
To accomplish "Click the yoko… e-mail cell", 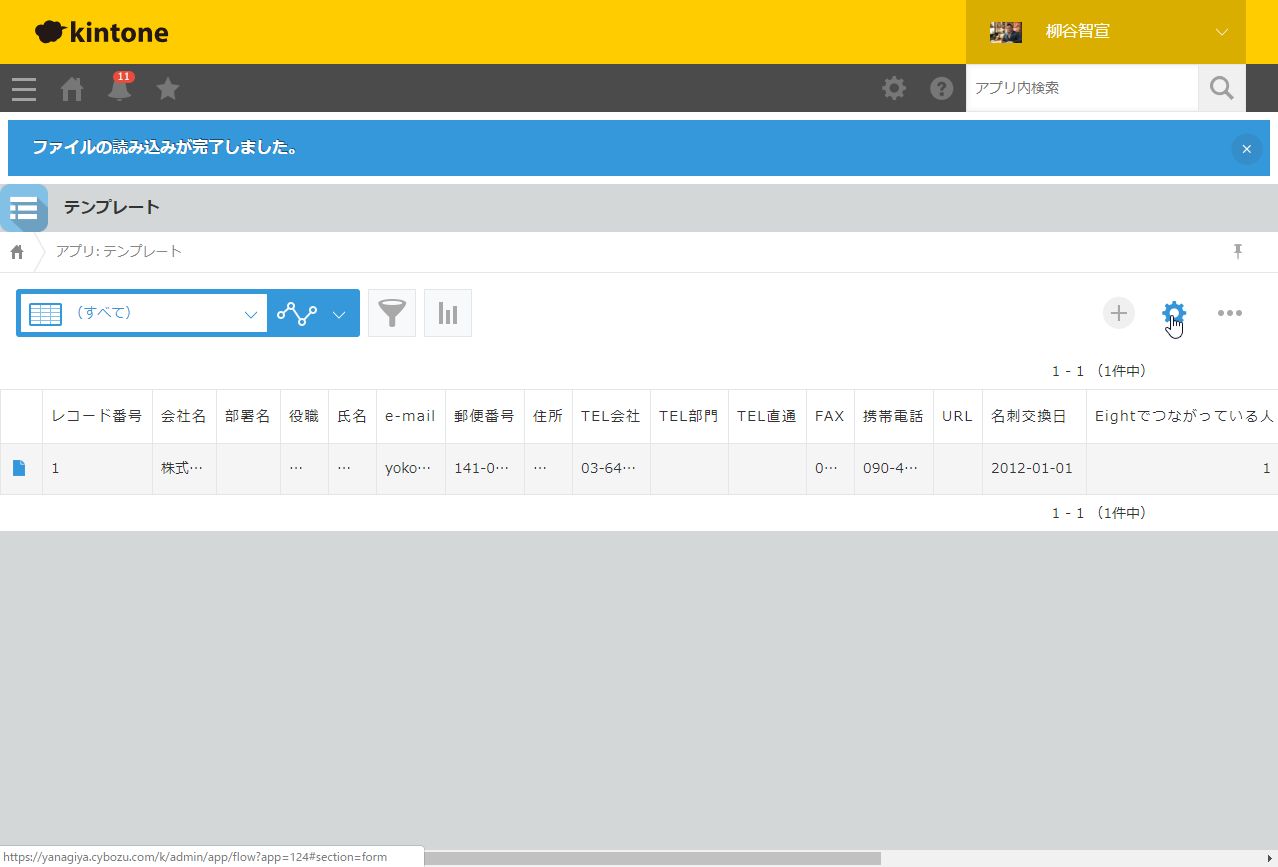I will pyautogui.click(x=411, y=468).
